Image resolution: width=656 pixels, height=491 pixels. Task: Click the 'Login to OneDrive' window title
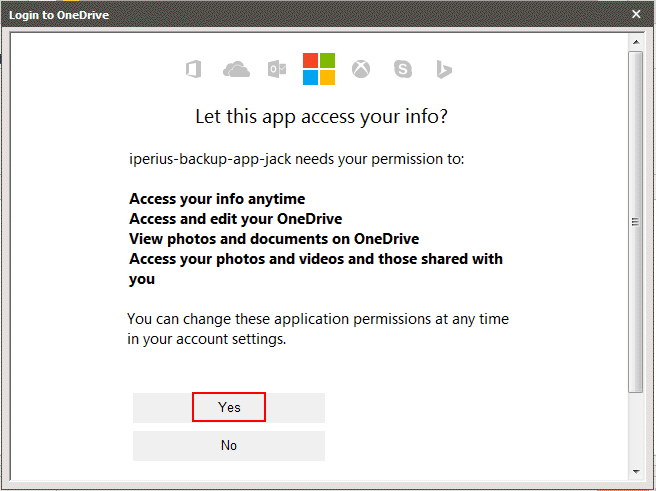tap(59, 15)
